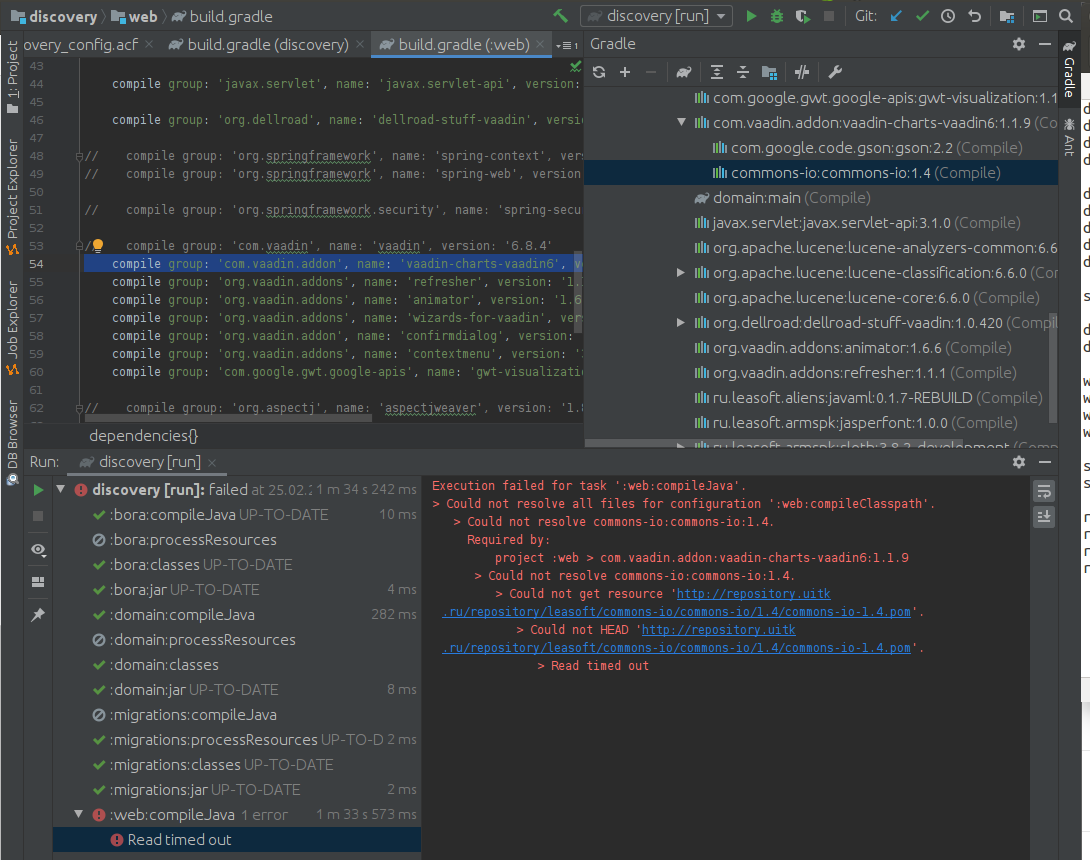
Task: Open the DB Browser side tab
Action: point(12,442)
